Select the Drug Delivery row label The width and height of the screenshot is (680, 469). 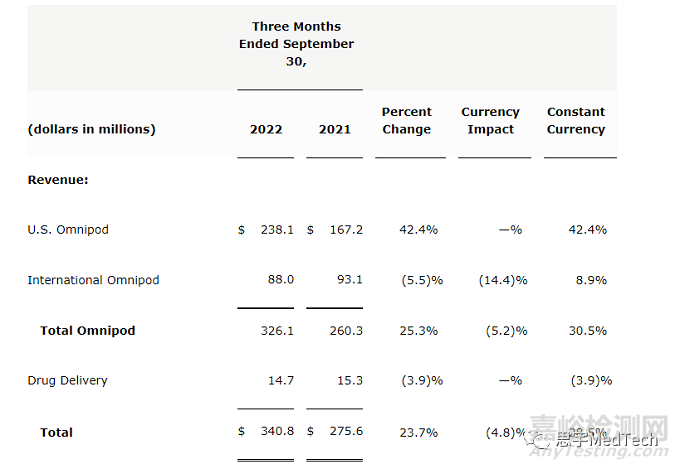click(x=67, y=380)
